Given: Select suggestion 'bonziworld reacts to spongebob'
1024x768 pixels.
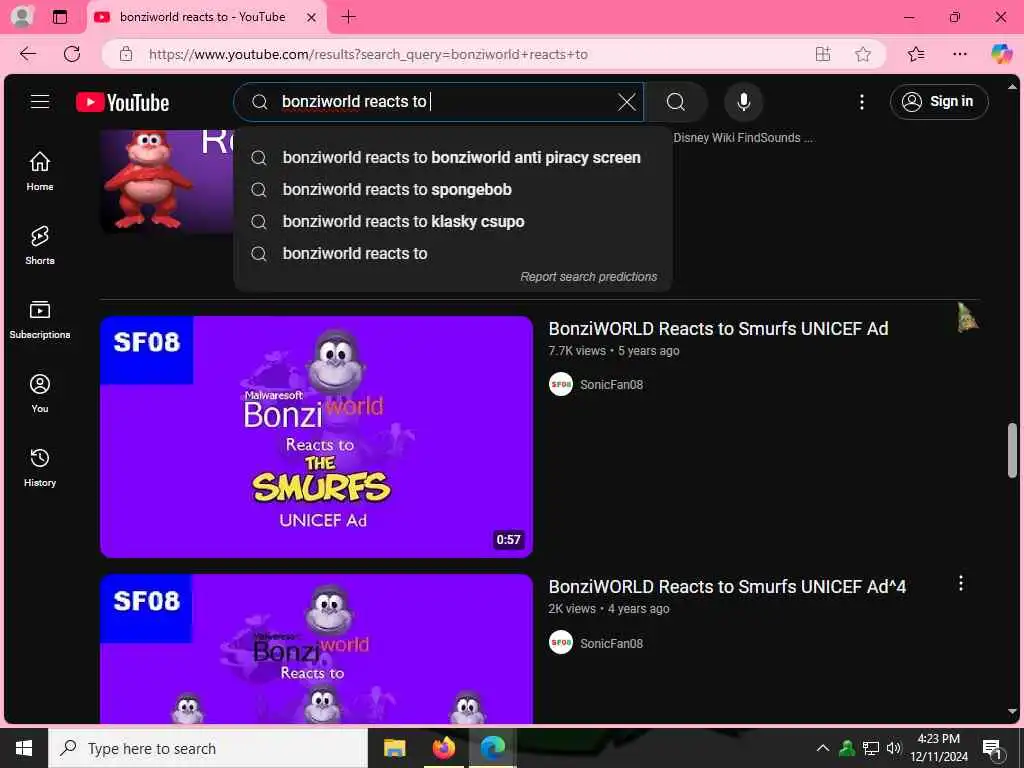Looking at the screenshot, I should [x=453, y=189].
